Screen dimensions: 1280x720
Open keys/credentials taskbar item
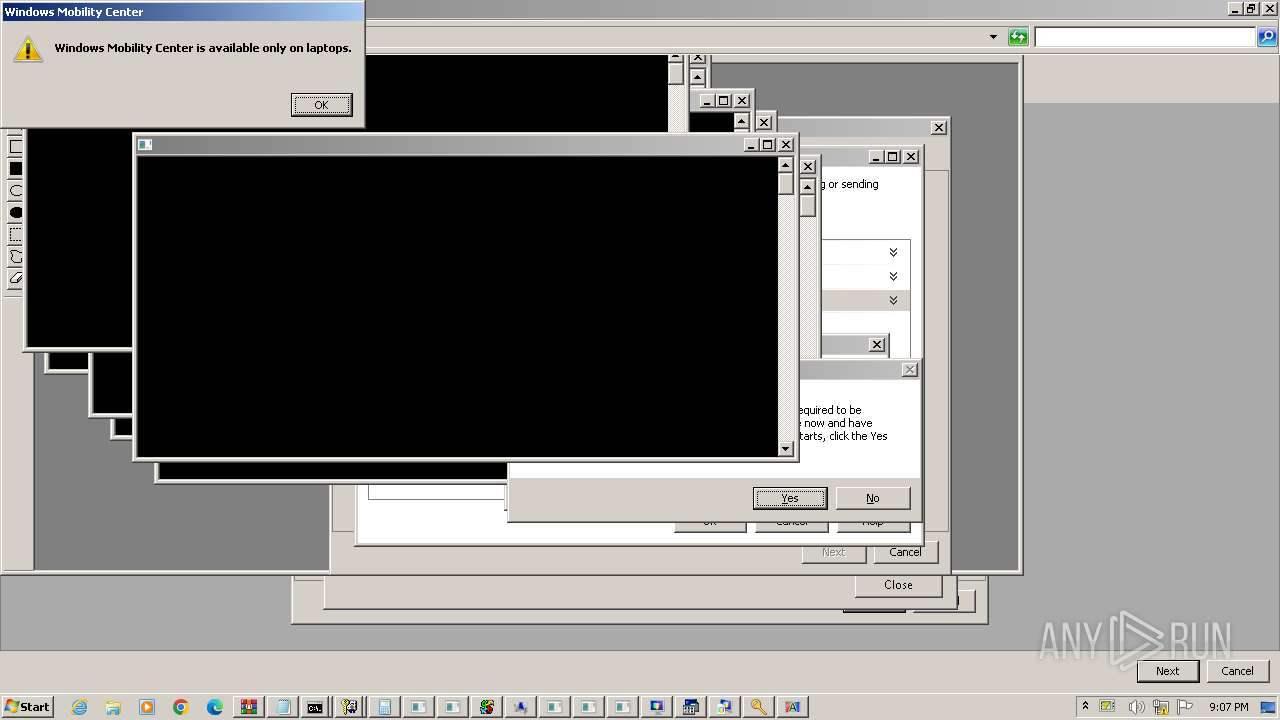pos(349,707)
